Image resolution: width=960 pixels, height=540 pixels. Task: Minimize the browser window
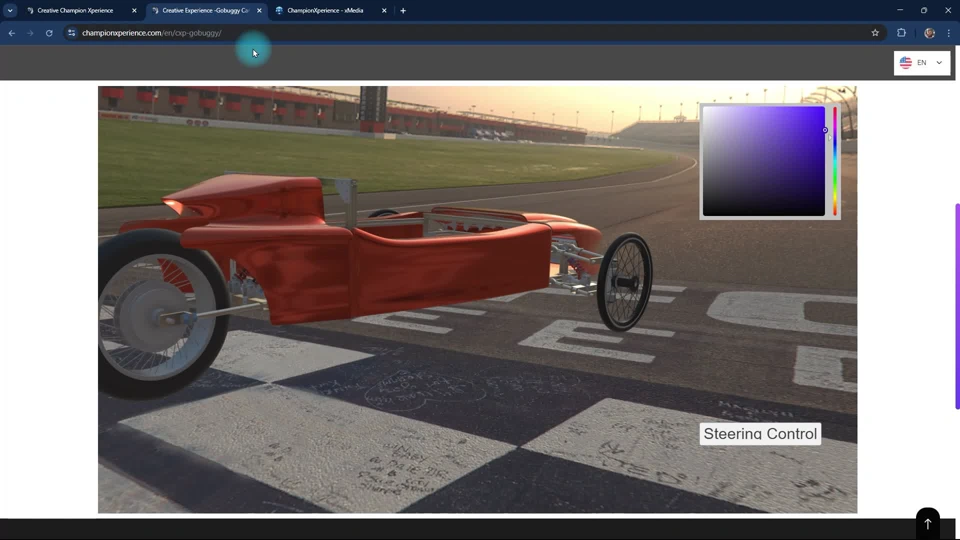pos(899,10)
